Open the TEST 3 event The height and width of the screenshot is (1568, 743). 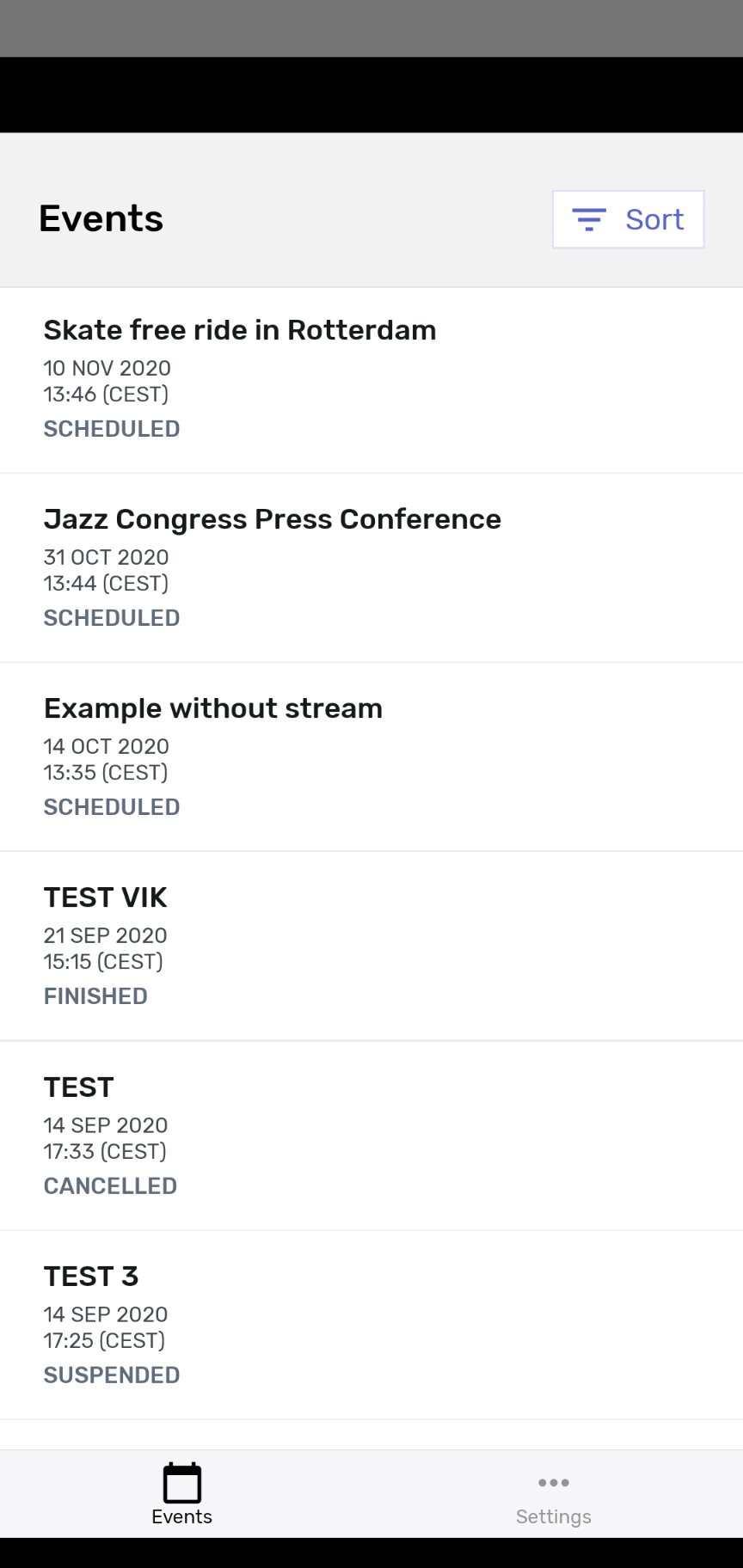[x=91, y=1277]
